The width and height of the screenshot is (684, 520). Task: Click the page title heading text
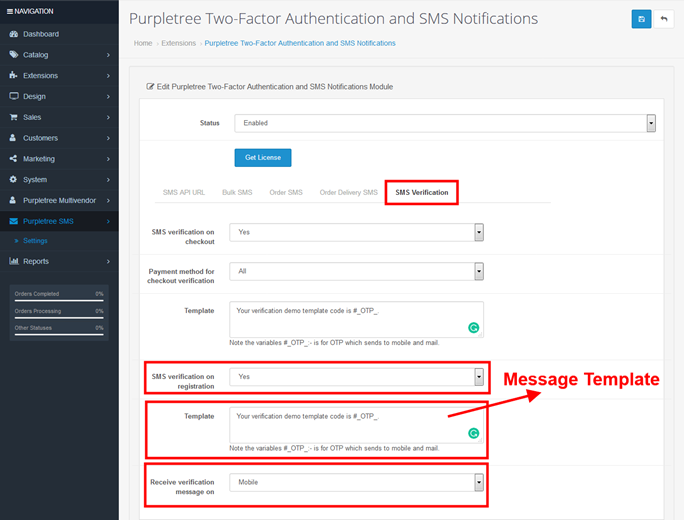(333, 19)
